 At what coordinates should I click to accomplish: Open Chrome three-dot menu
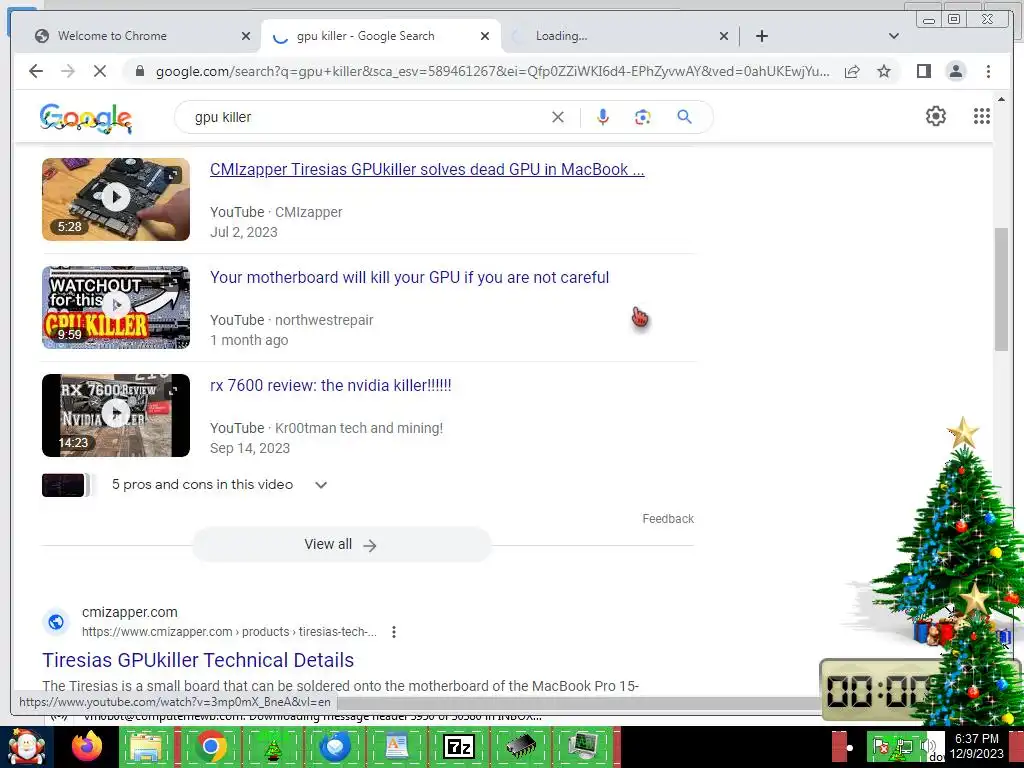tap(988, 71)
